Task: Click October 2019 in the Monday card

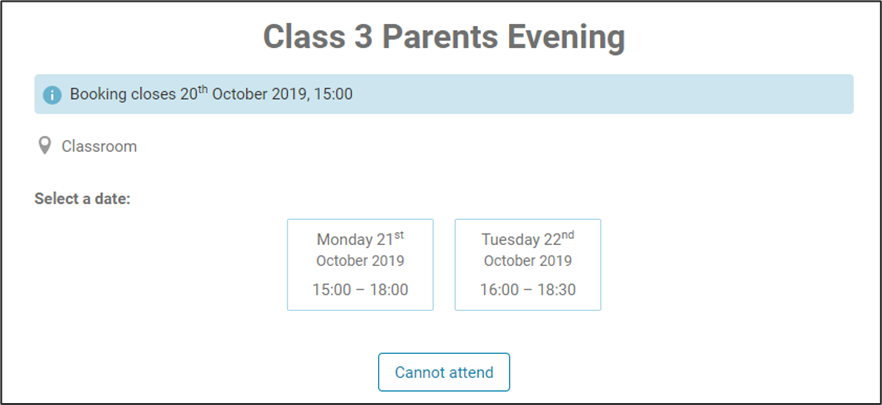Action: click(360, 261)
